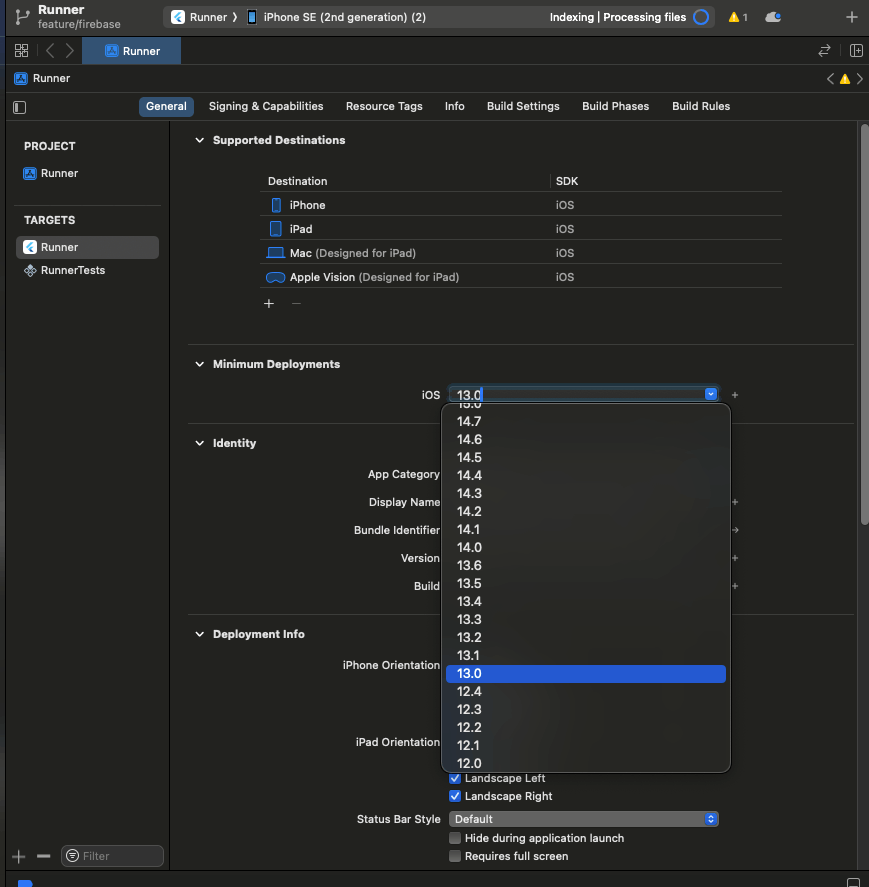Jump to the next issue arrow
The image size is (869, 887).
859,79
